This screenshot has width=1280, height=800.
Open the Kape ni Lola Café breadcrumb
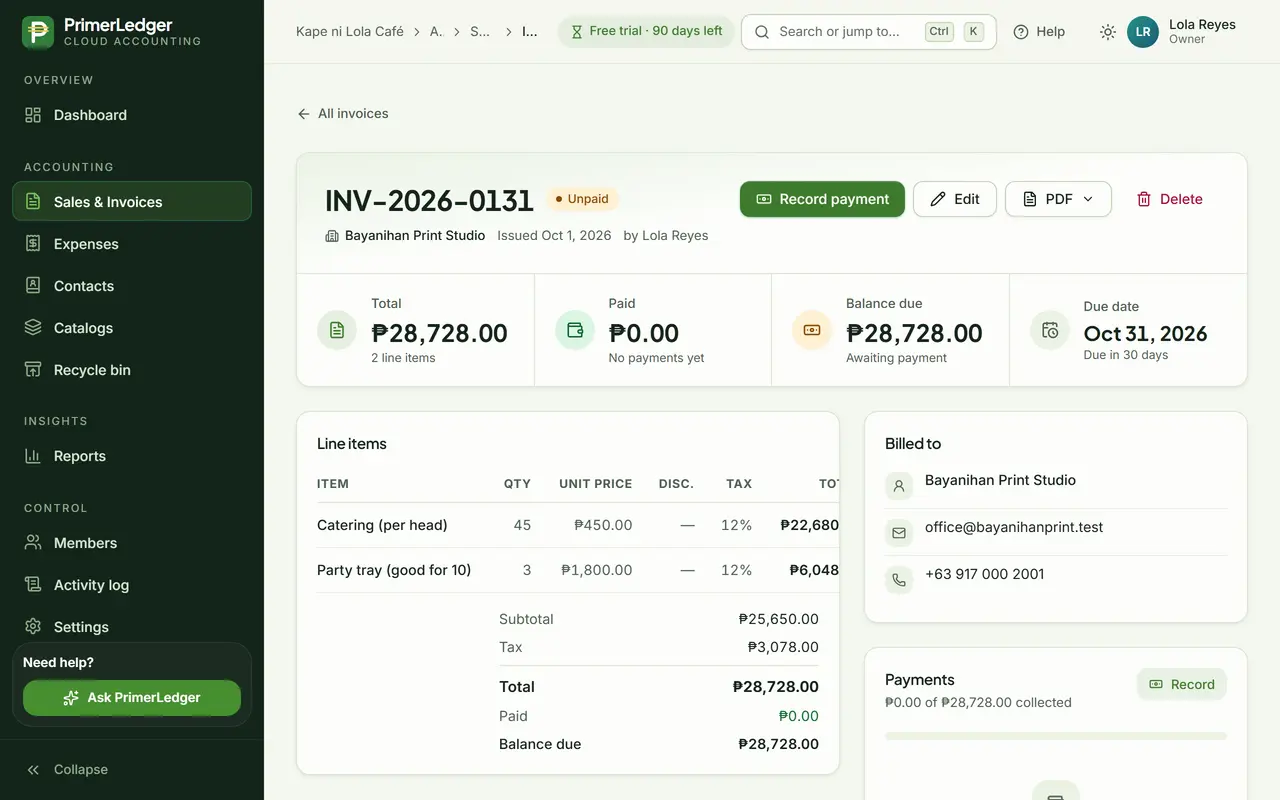pyautogui.click(x=350, y=31)
